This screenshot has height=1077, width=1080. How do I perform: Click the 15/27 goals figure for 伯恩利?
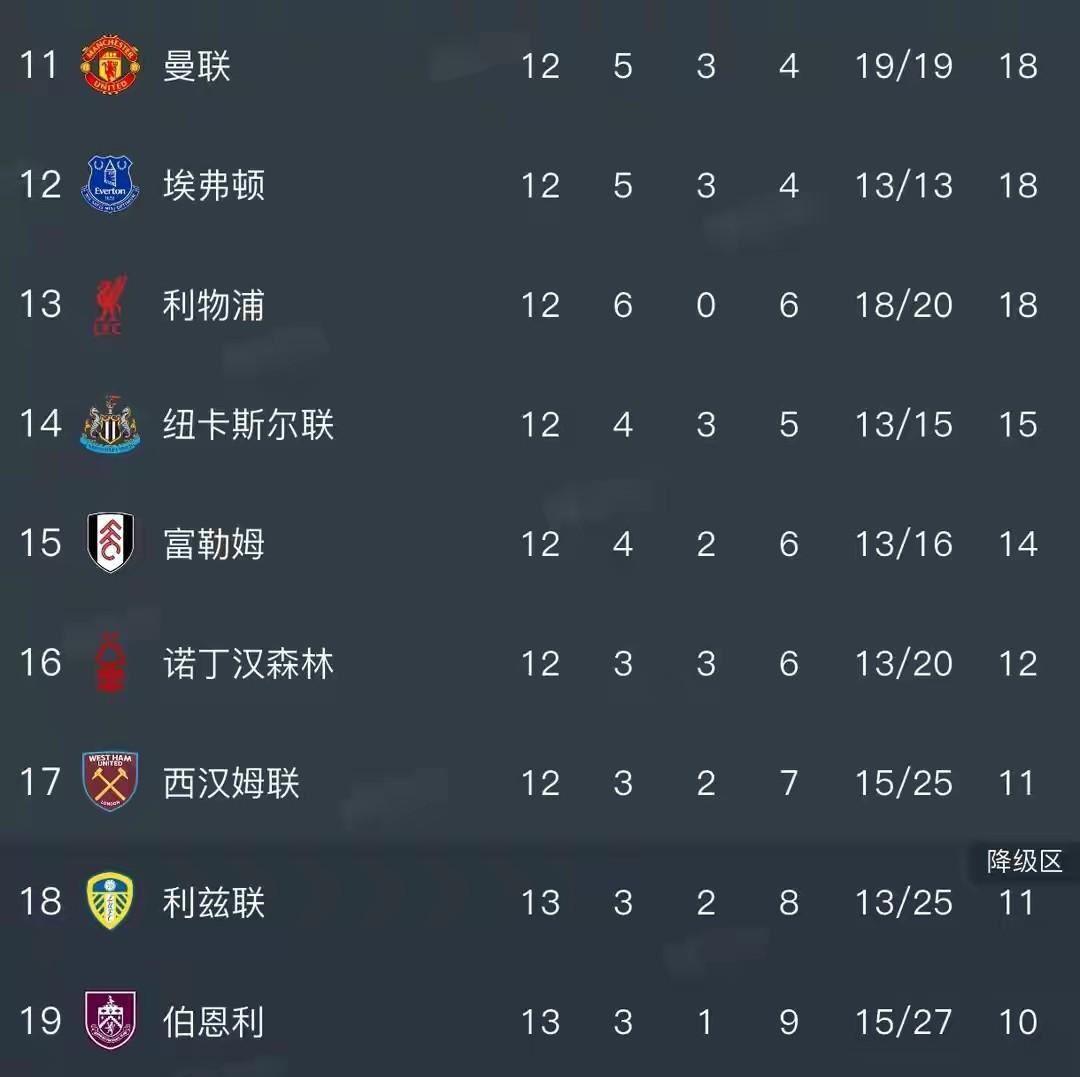click(903, 1021)
